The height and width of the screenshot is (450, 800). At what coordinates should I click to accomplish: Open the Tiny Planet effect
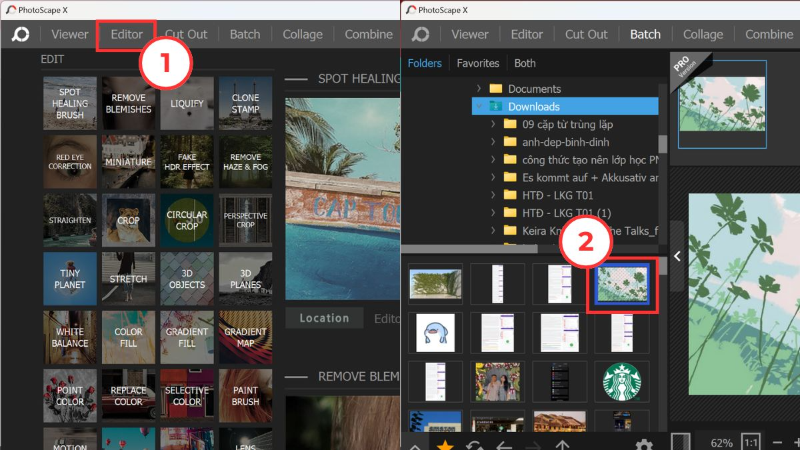[70, 279]
